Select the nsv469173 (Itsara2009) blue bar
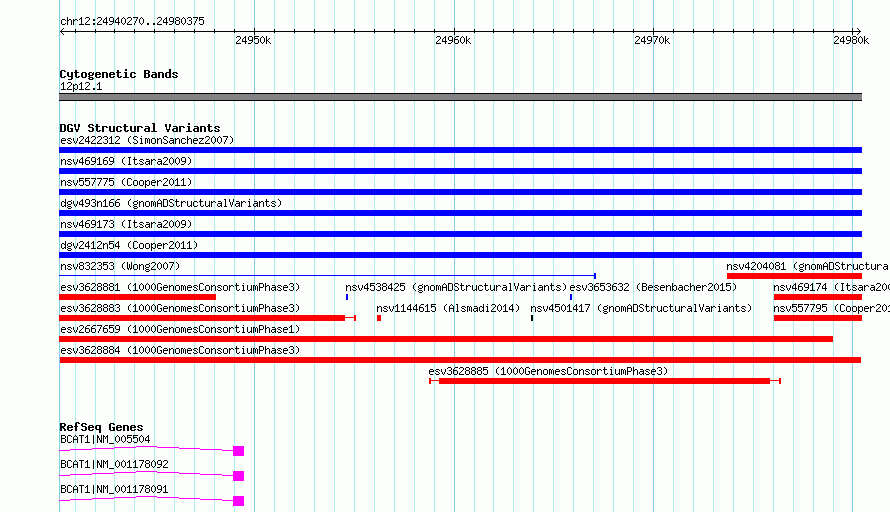Viewport: 890px width, 512px height. coord(460,234)
